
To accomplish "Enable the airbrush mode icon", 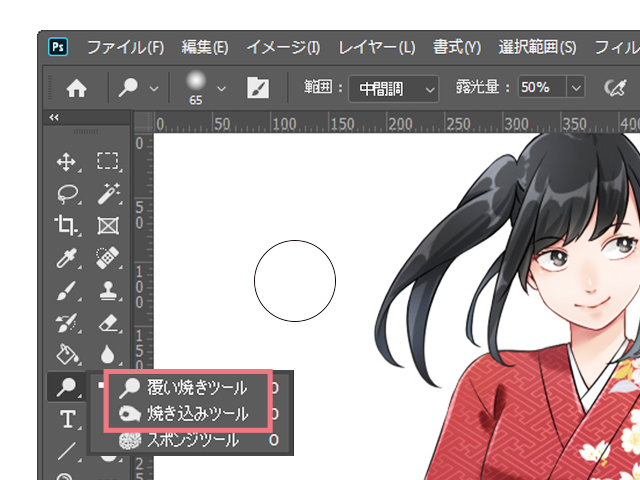I will (x=616, y=88).
